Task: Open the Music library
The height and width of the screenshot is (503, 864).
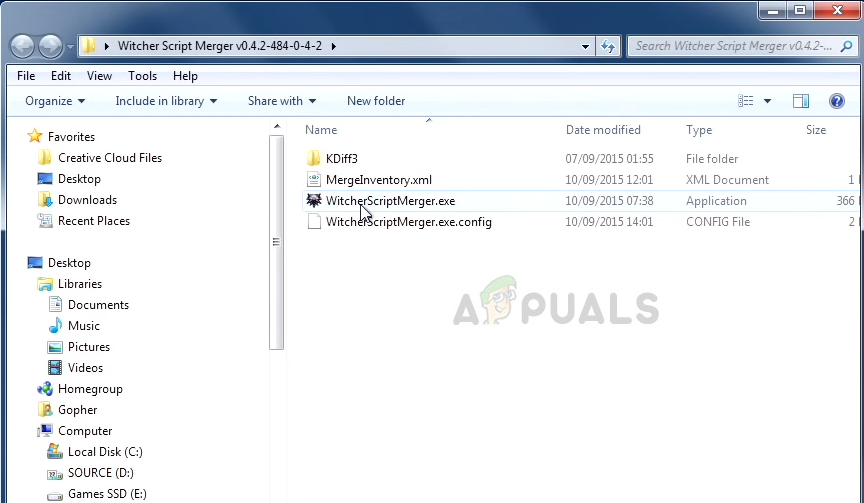Action: pyautogui.click(x=83, y=326)
